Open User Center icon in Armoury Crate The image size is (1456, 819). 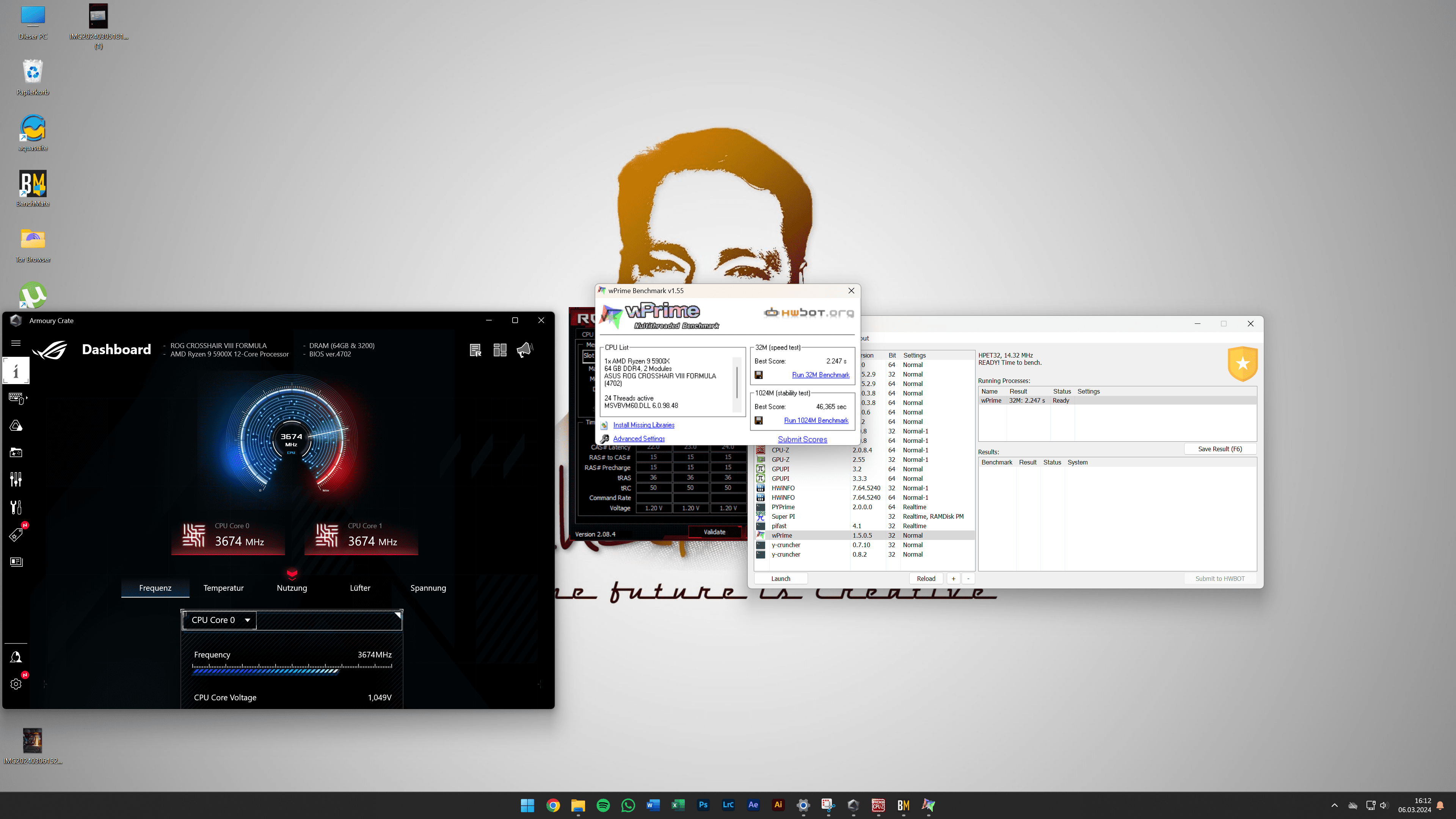click(16, 657)
